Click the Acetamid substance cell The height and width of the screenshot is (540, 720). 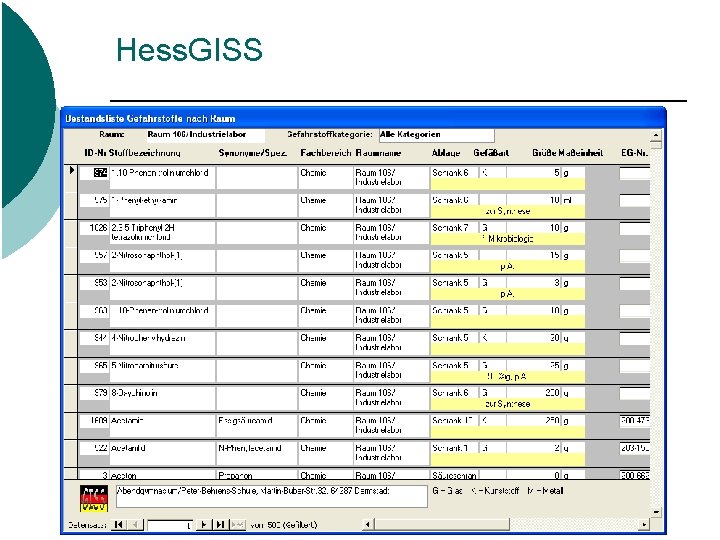(162, 426)
